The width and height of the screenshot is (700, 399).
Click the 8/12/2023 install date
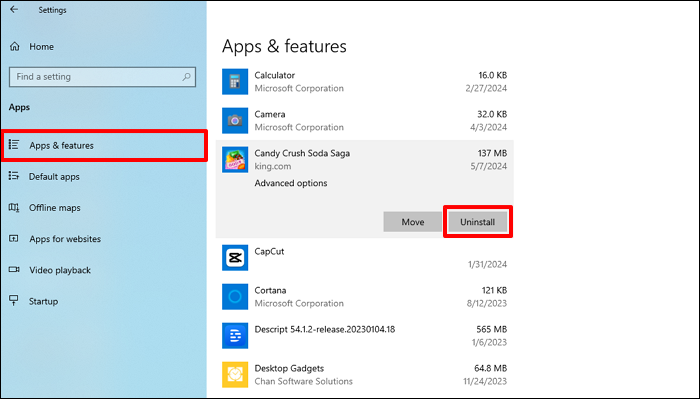(487, 303)
